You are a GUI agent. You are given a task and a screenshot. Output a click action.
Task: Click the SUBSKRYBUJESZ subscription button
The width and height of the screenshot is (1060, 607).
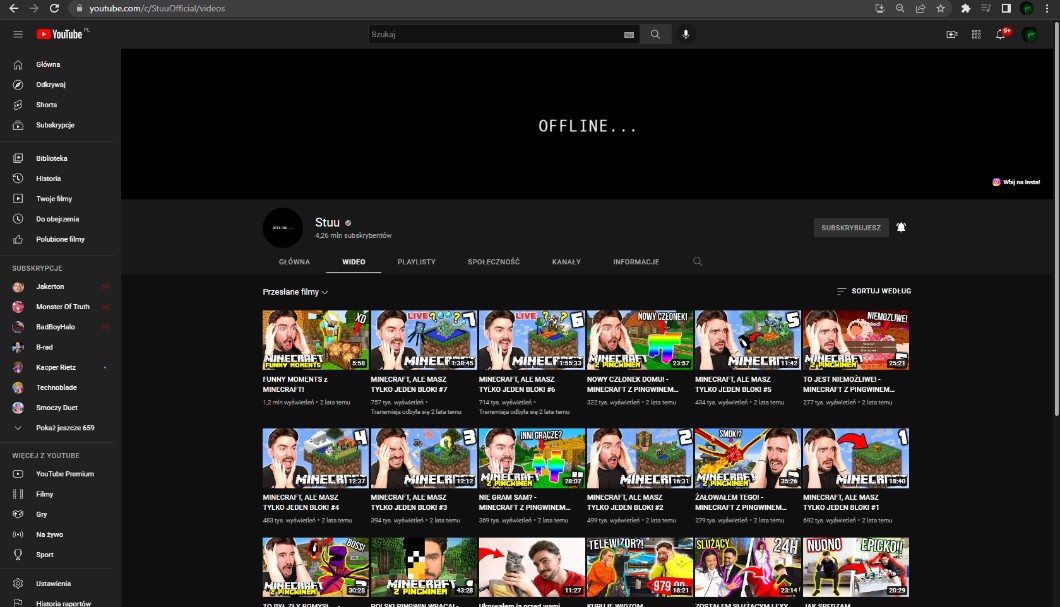[x=850, y=228]
